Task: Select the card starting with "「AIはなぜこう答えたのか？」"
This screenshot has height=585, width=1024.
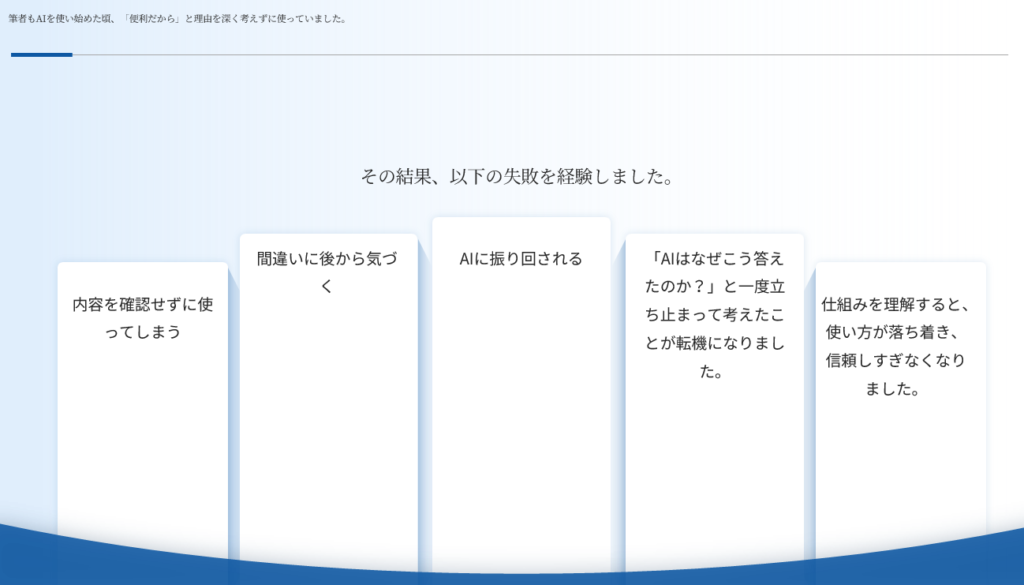Action: point(714,314)
